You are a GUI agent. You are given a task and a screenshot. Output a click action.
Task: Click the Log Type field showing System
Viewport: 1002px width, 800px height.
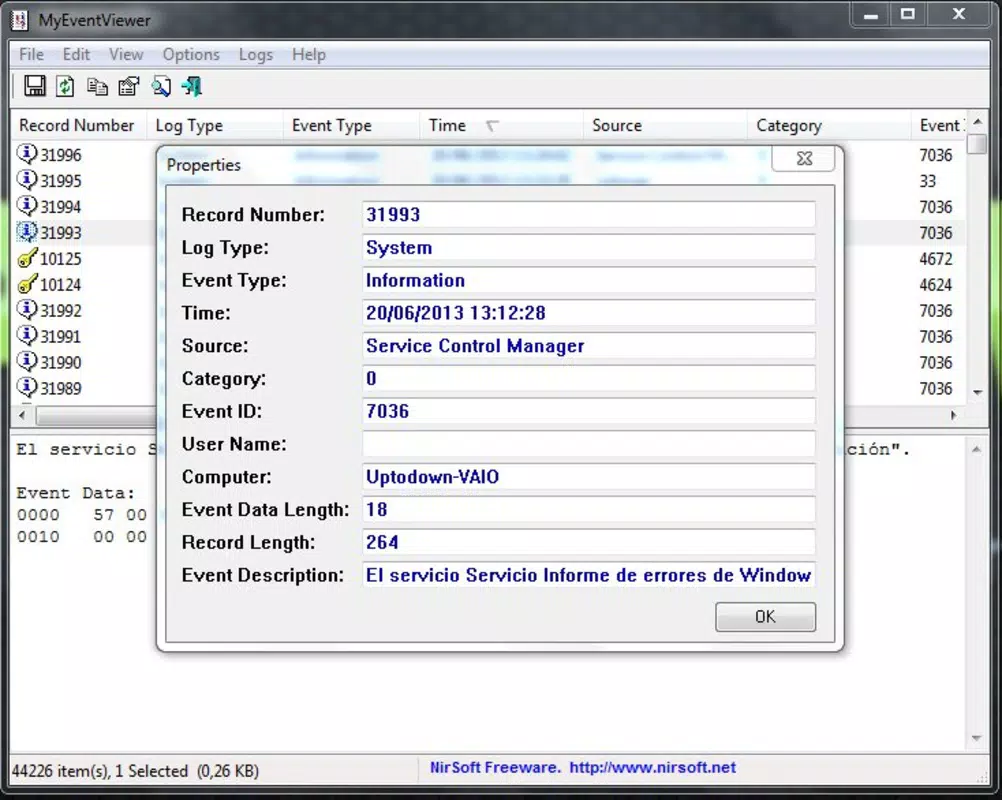point(589,247)
